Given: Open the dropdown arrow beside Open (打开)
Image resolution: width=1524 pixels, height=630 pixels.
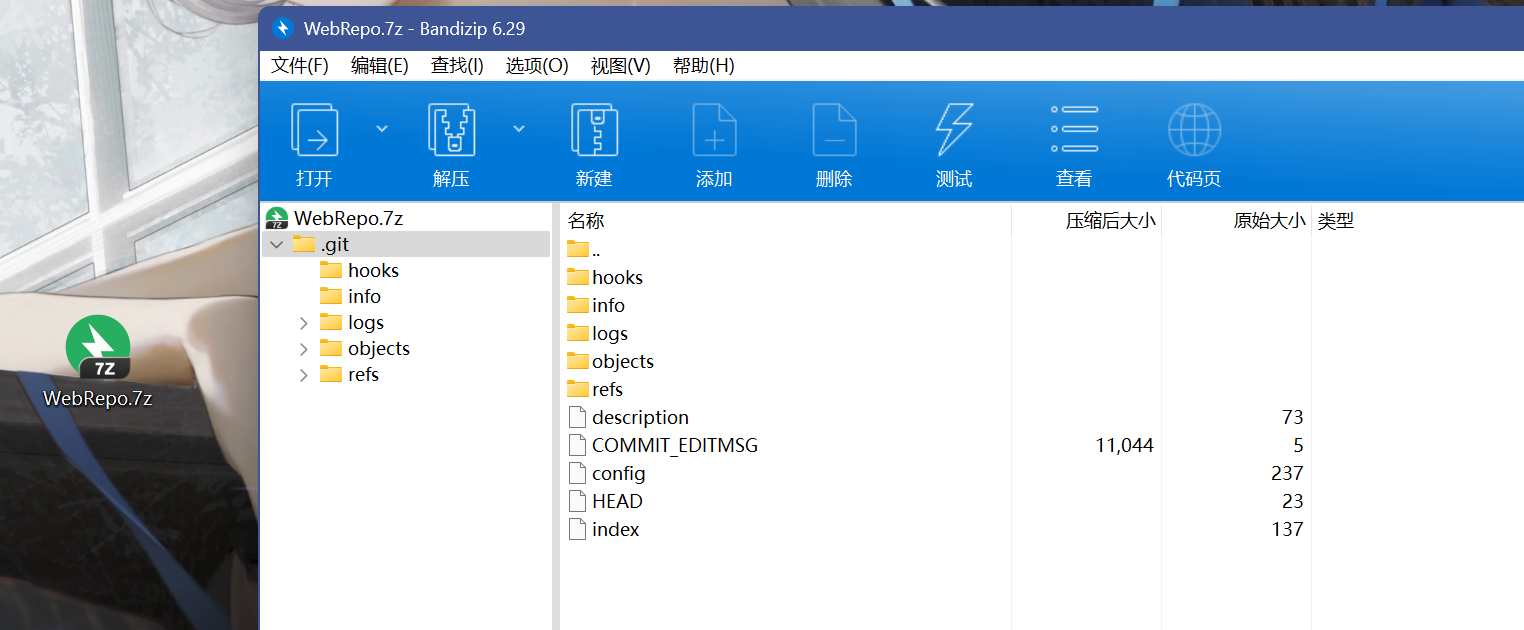Looking at the screenshot, I should point(382,128).
